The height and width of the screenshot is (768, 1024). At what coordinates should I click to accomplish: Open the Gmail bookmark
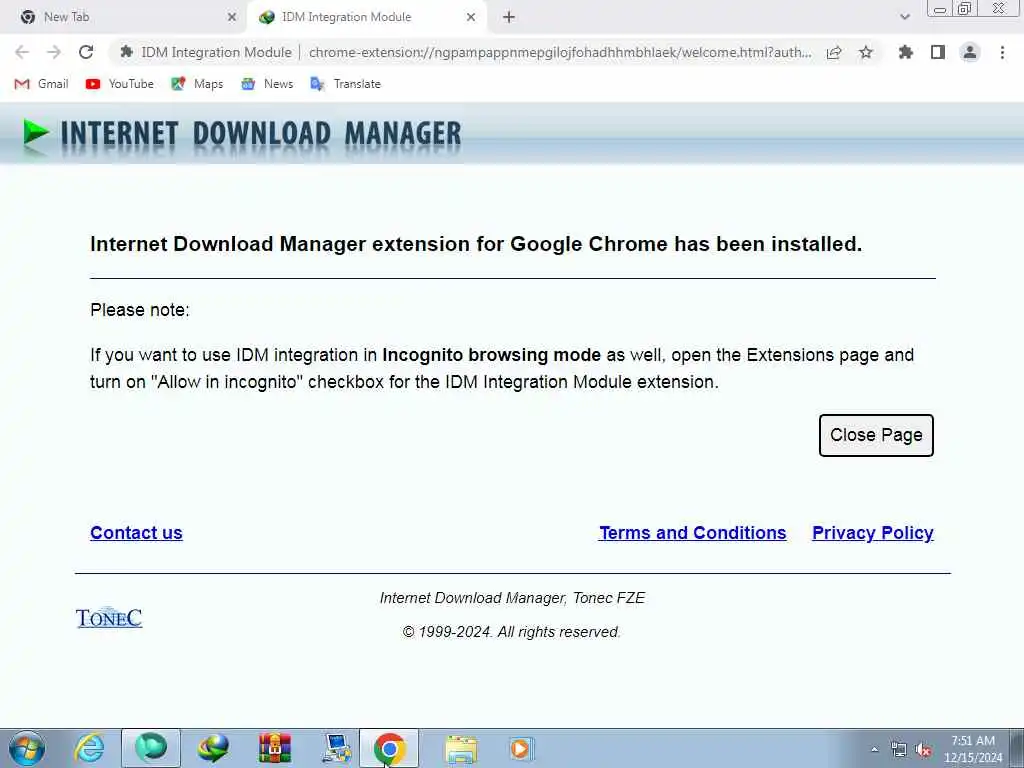pos(41,84)
